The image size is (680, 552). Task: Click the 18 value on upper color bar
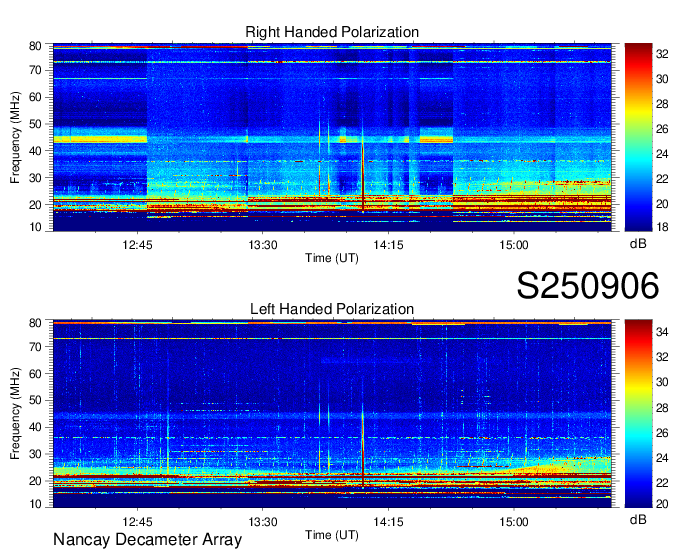click(x=662, y=227)
